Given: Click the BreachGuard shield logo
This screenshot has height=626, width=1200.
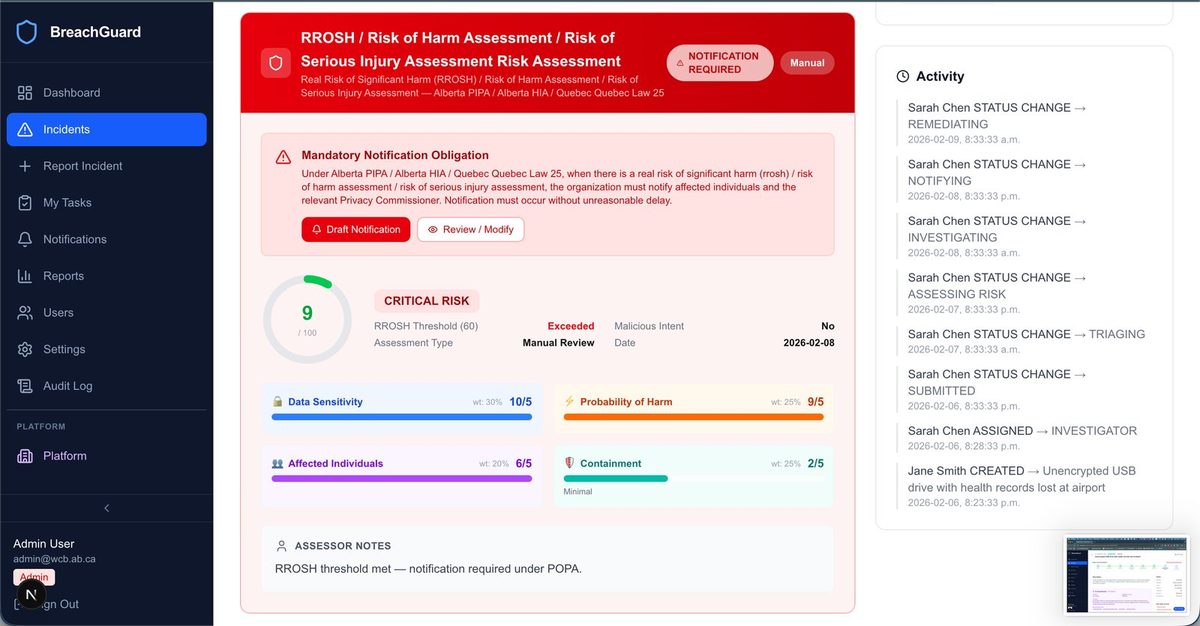Looking at the screenshot, I should tap(27, 31).
